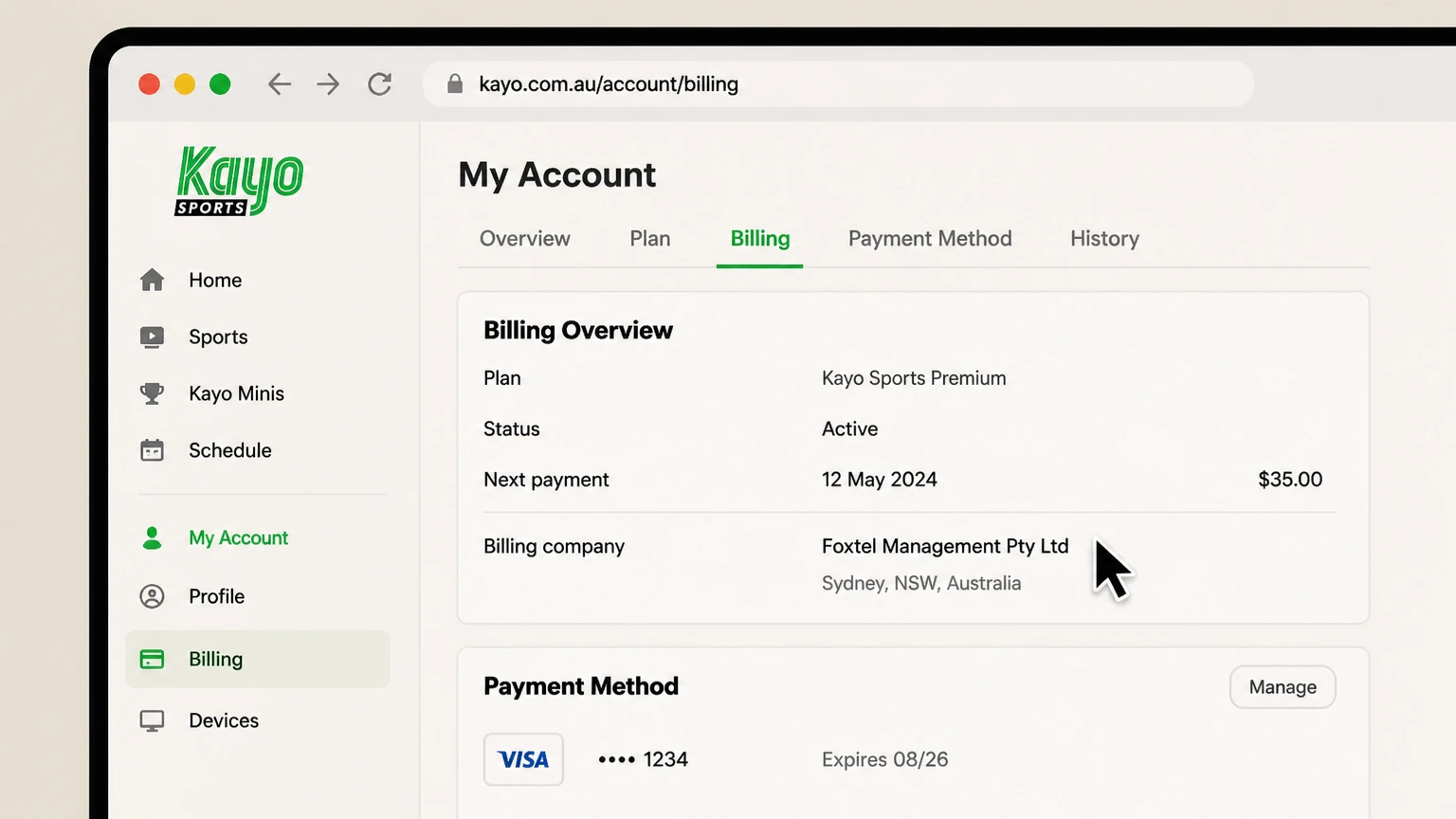Click the 'Billing company' label
Viewport: 1456px width, 819px height.
[x=555, y=546]
